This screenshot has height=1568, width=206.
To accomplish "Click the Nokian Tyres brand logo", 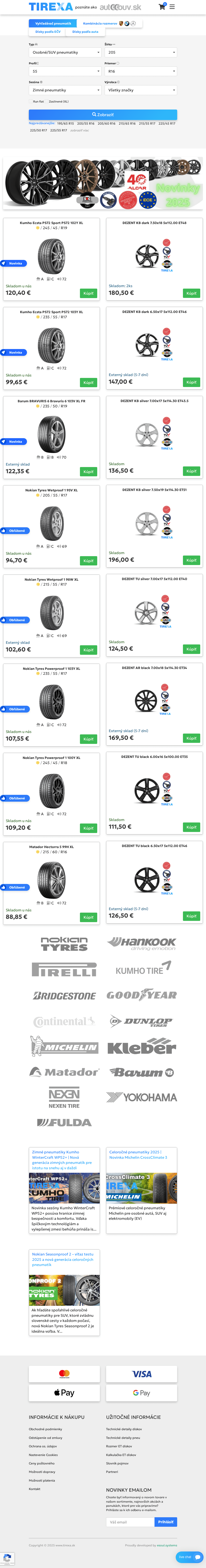I will [x=64, y=944].
